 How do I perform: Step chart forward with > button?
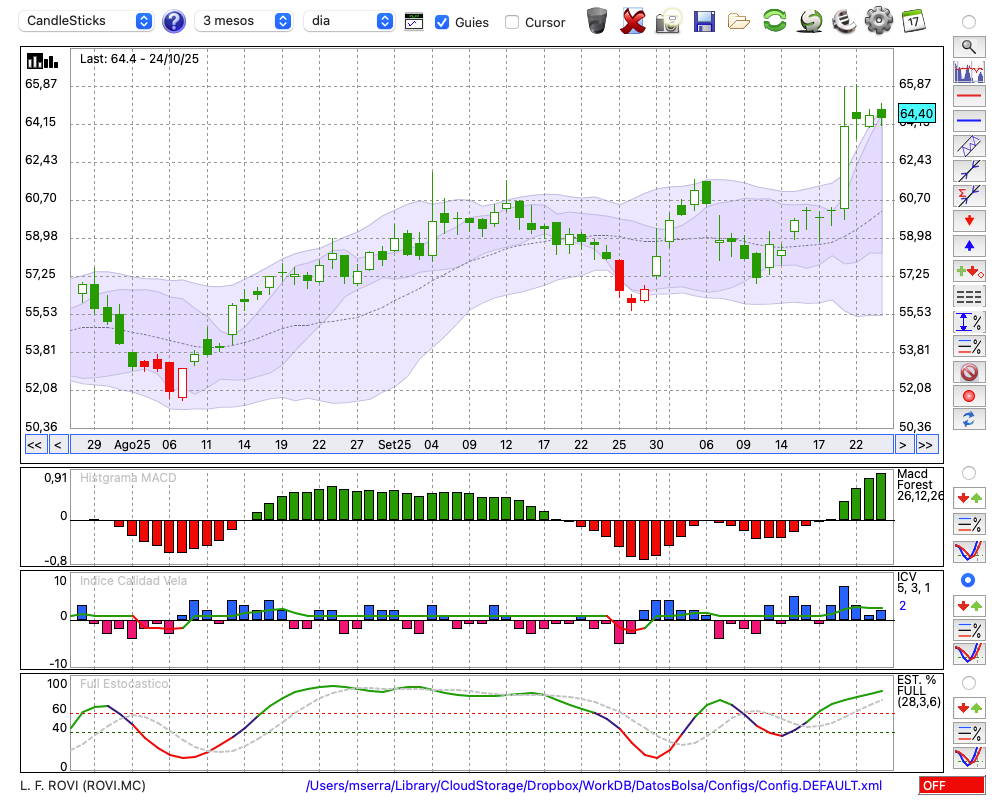point(902,445)
